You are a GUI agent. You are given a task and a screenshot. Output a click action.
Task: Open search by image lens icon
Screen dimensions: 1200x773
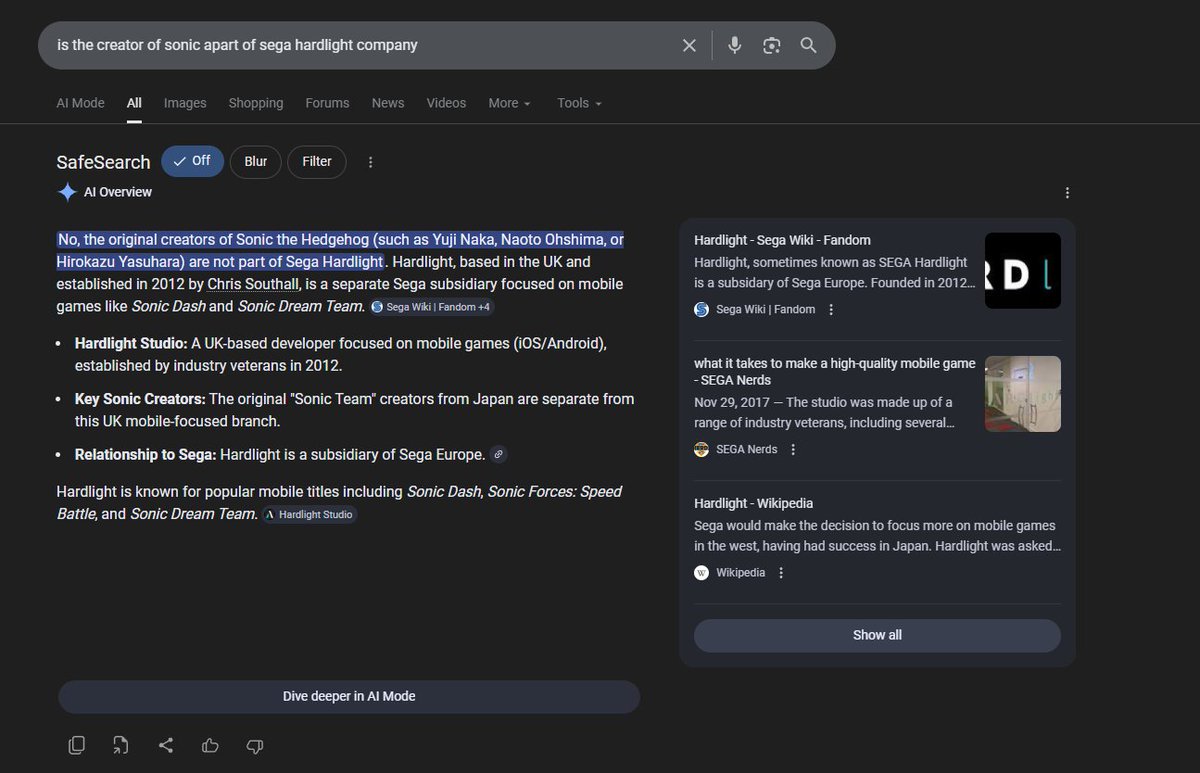(x=771, y=45)
